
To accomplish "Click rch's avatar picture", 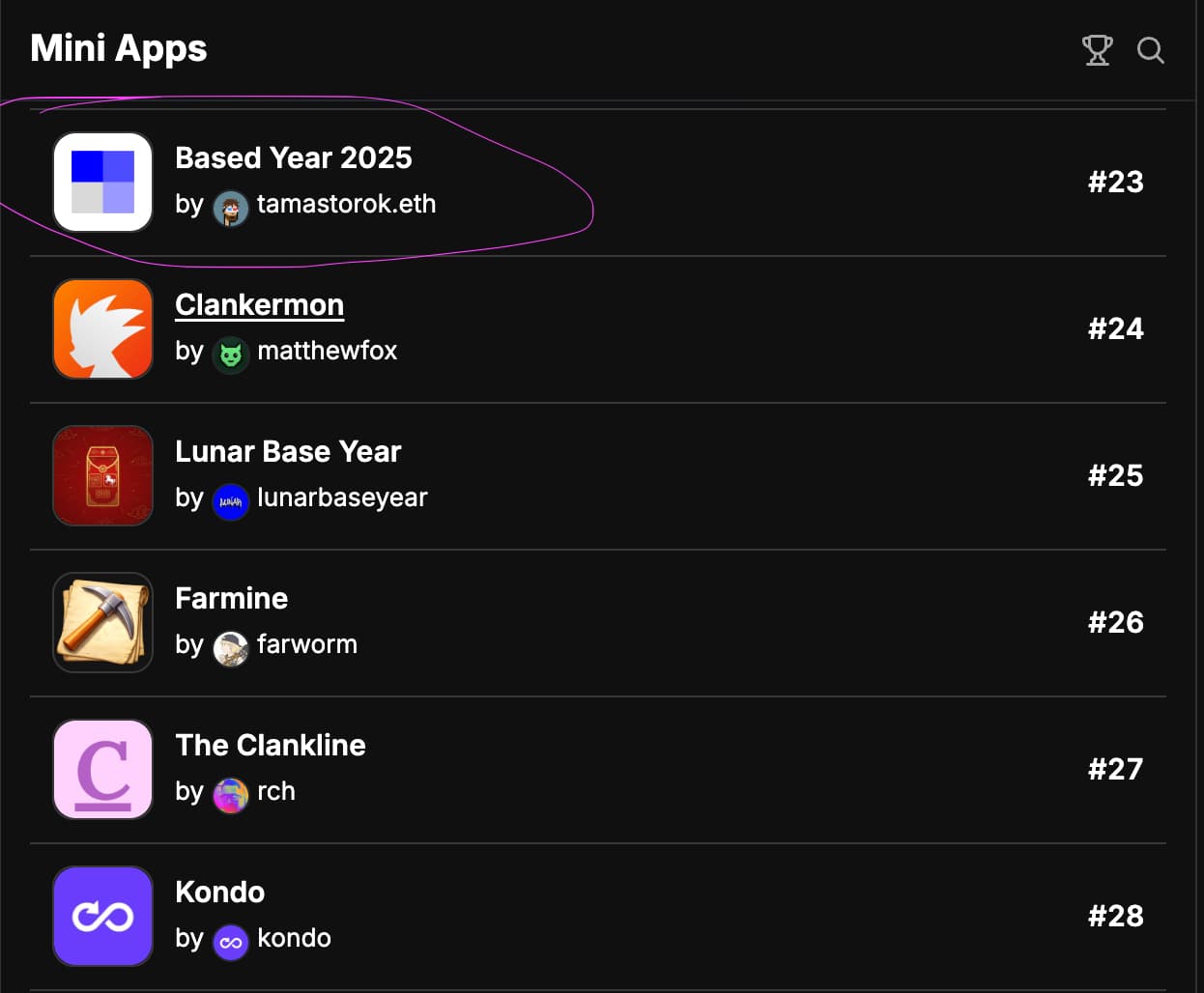I will coord(231,795).
